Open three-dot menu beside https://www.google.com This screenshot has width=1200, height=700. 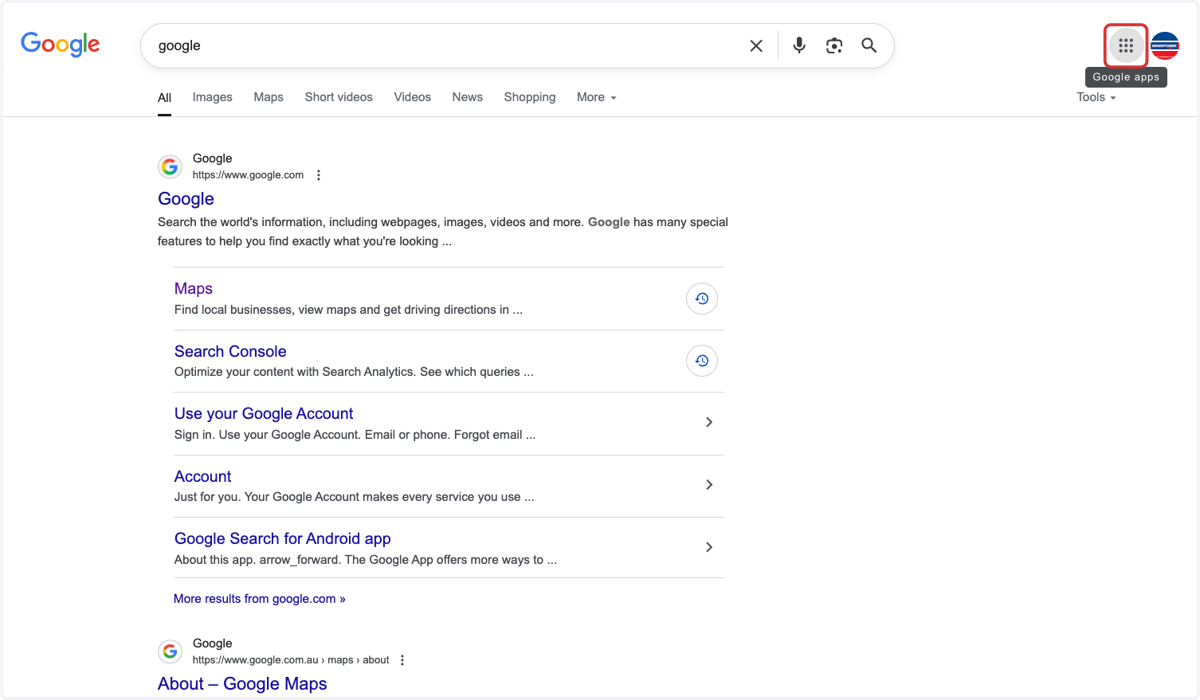[x=319, y=175]
